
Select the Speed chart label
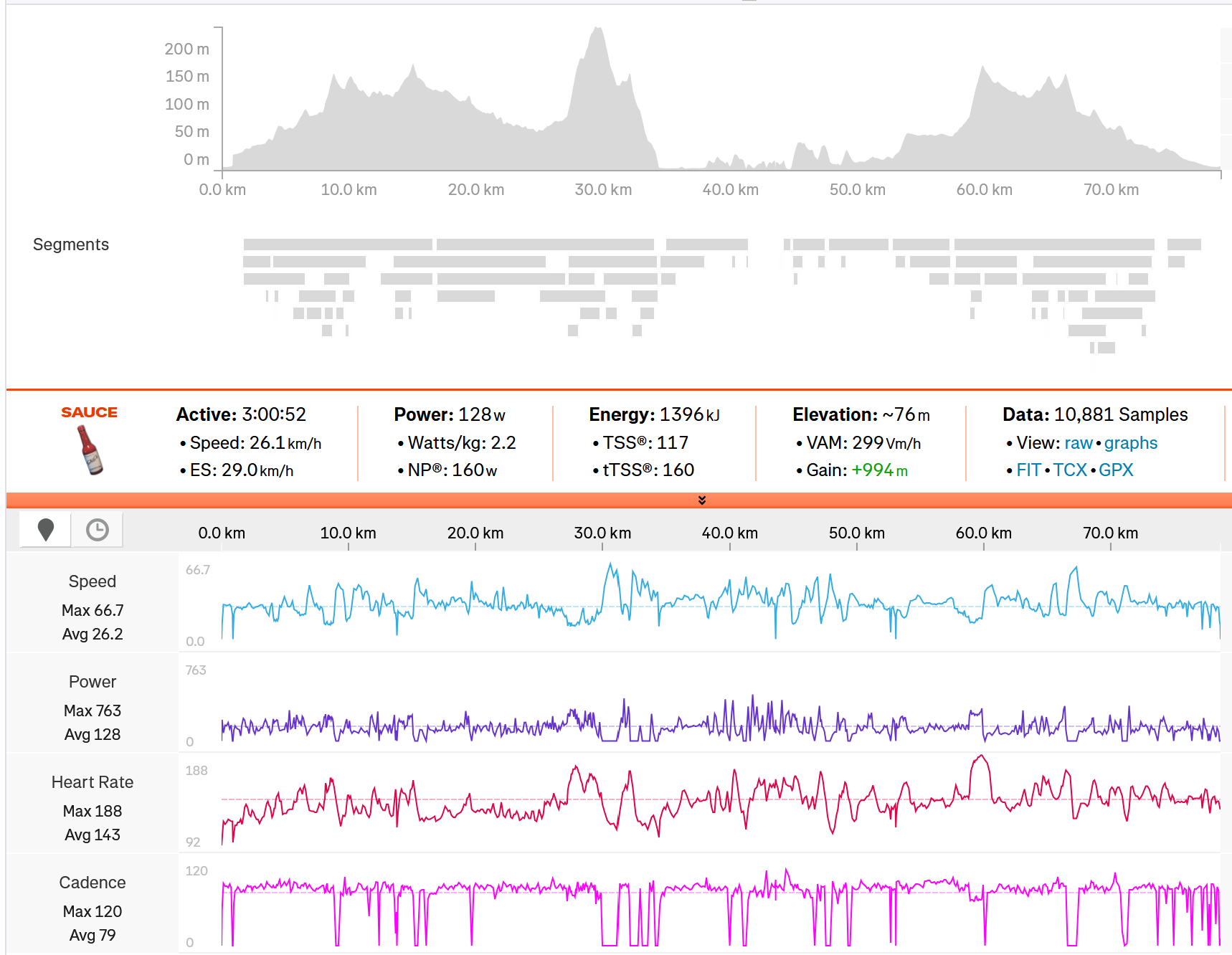pyautogui.click(x=92, y=581)
